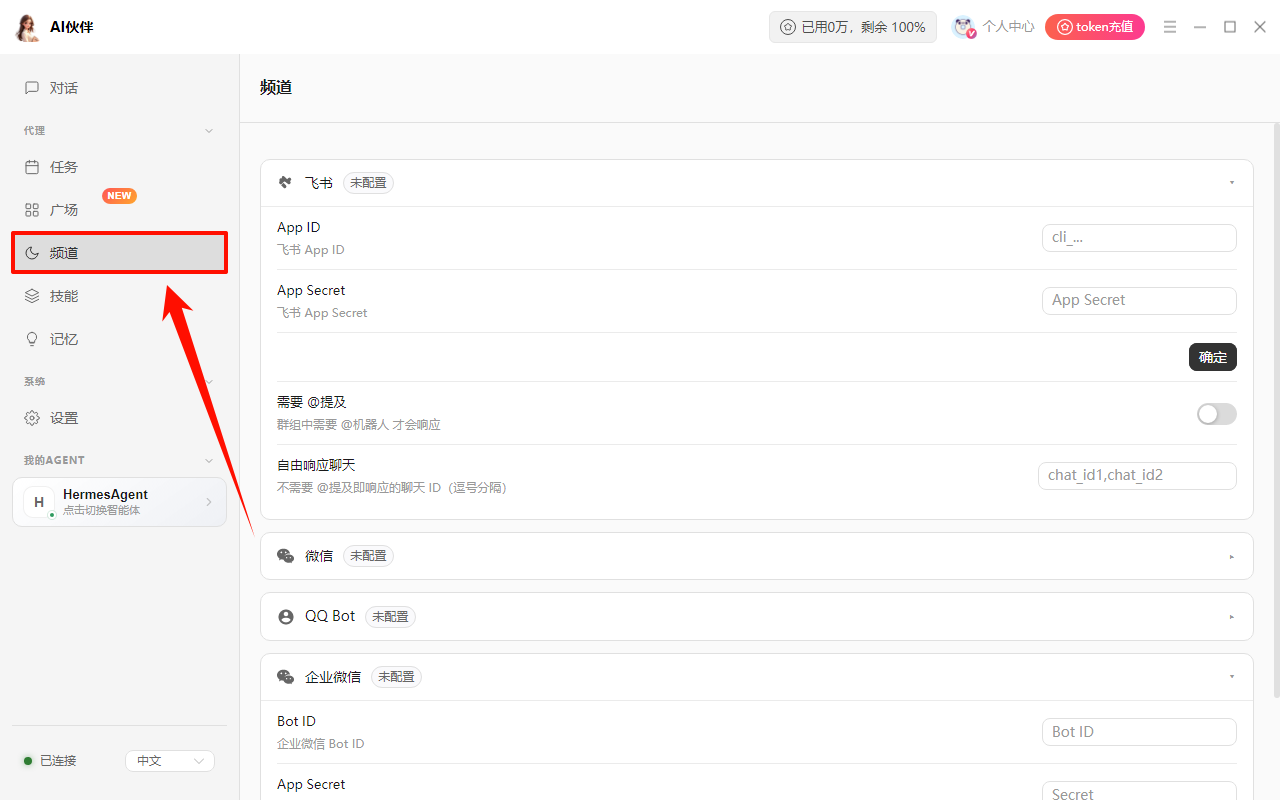The width and height of the screenshot is (1280, 800).
Task: Click the green 已连接 status dot
Action: (28, 761)
